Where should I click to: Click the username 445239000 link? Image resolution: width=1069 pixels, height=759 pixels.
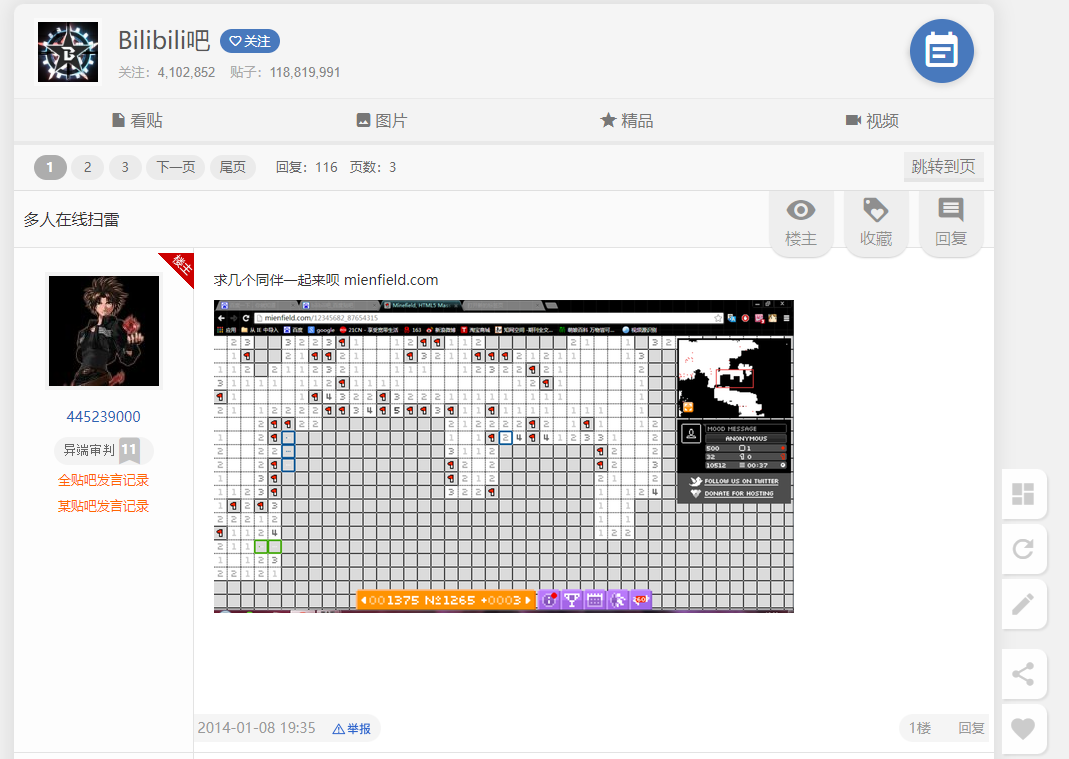(x=104, y=417)
